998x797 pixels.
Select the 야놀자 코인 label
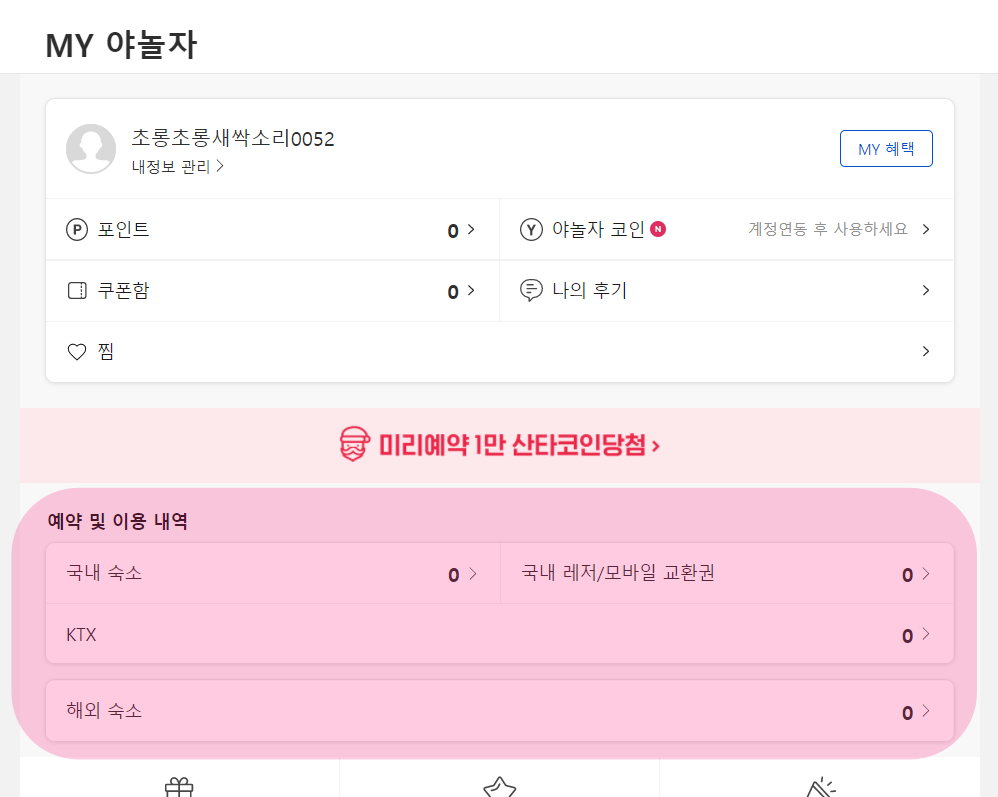598,229
